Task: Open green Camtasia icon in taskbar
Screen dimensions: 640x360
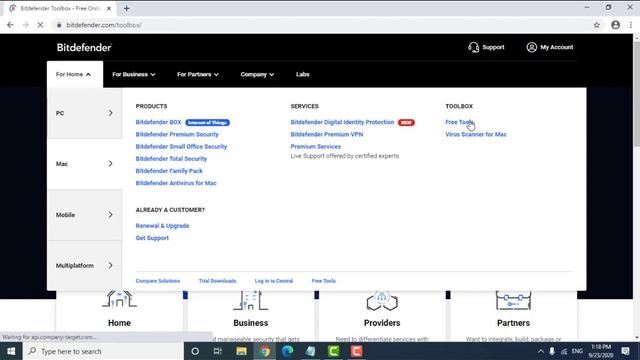Action: (333, 351)
